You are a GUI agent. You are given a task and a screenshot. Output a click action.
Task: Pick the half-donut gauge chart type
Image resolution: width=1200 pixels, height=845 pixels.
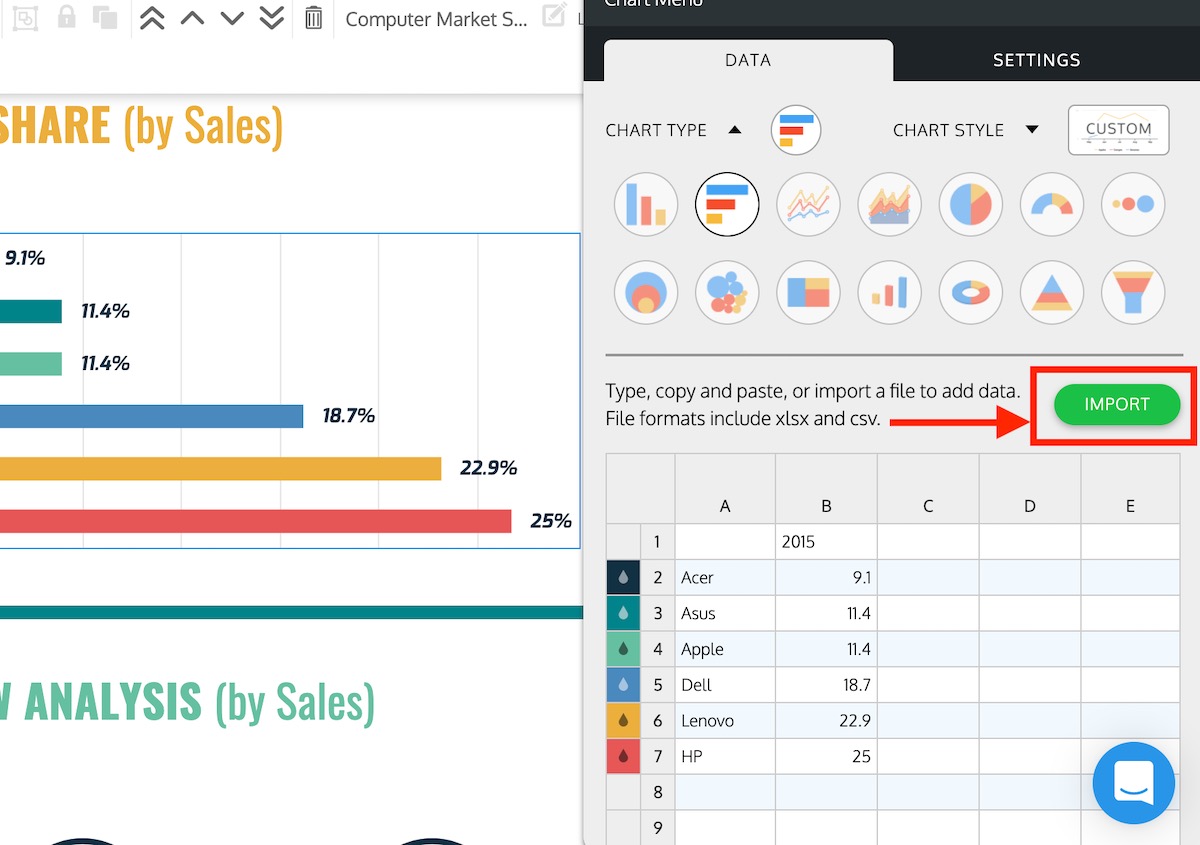coord(1052,204)
